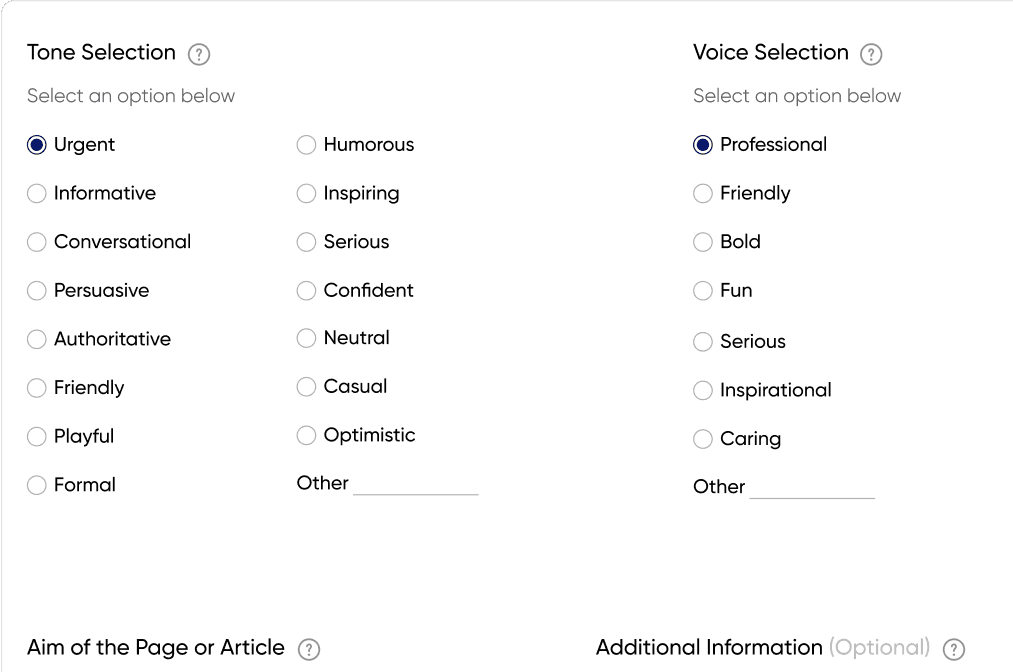Click the Additional Information help icon
The width and height of the screenshot is (1013, 672).
click(x=954, y=649)
